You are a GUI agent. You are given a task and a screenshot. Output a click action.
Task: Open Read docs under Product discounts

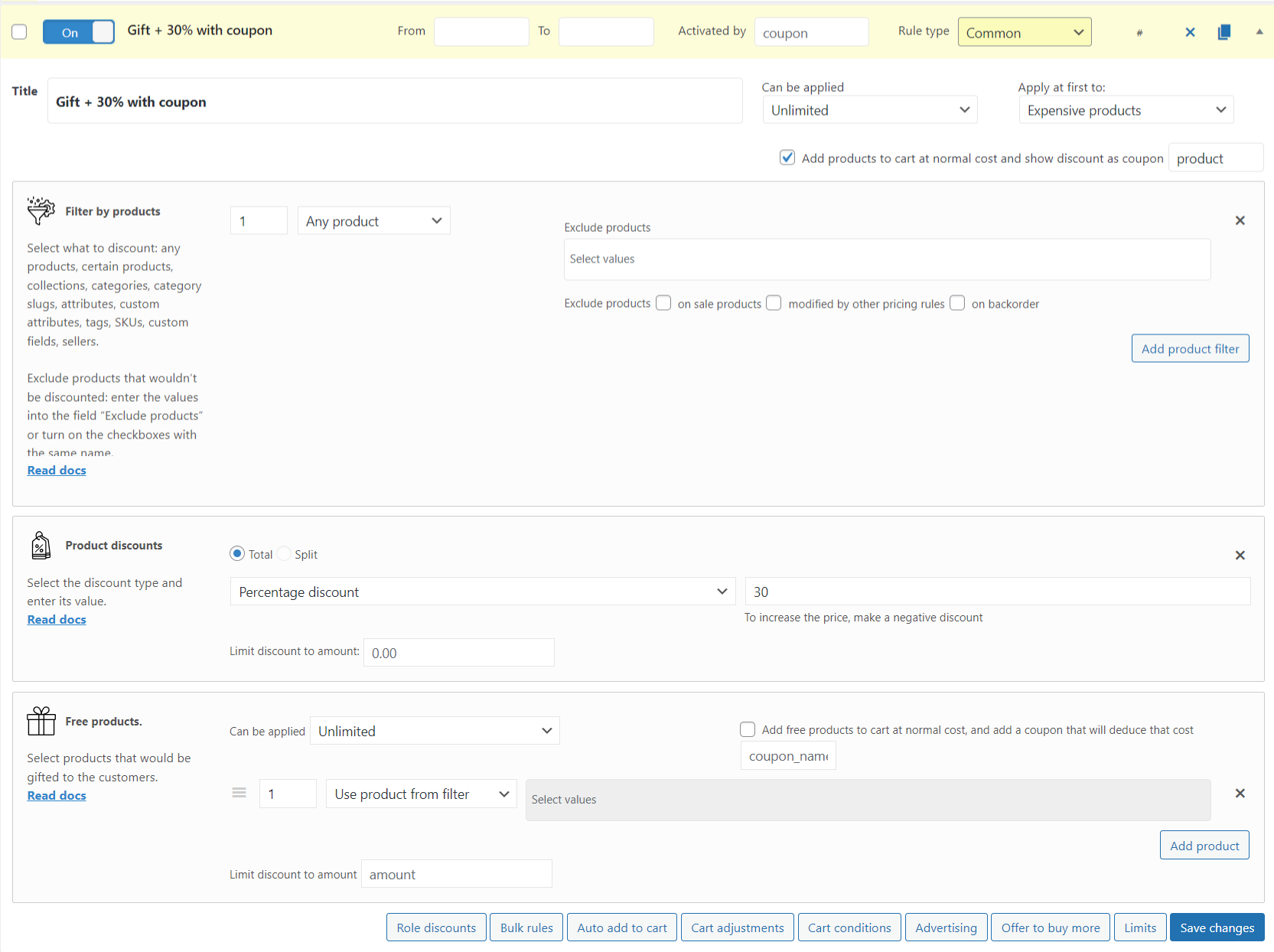[57, 619]
